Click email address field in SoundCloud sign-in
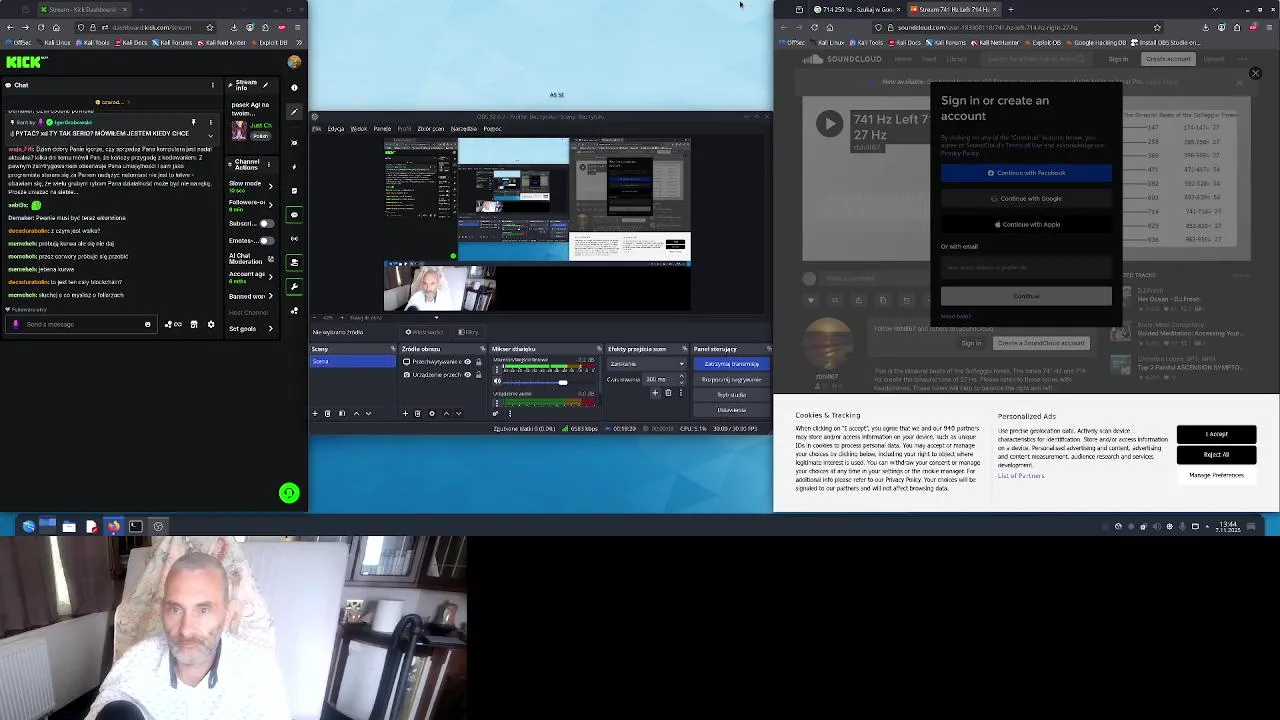 click(1026, 267)
